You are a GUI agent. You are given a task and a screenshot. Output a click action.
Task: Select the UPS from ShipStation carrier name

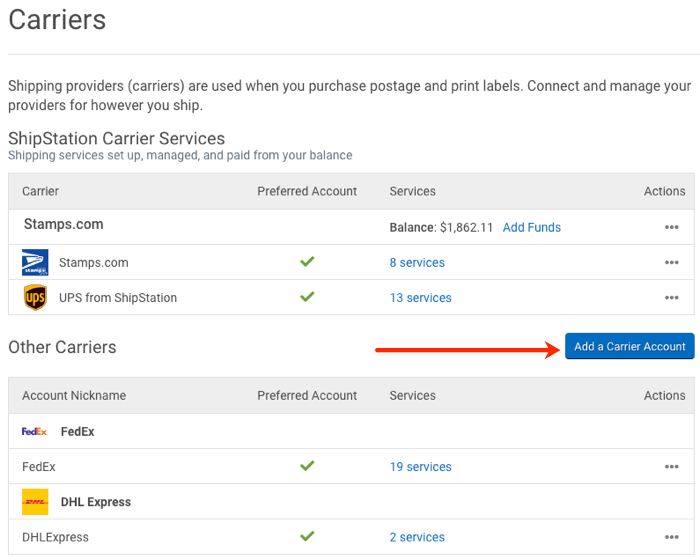click(118, 298)
